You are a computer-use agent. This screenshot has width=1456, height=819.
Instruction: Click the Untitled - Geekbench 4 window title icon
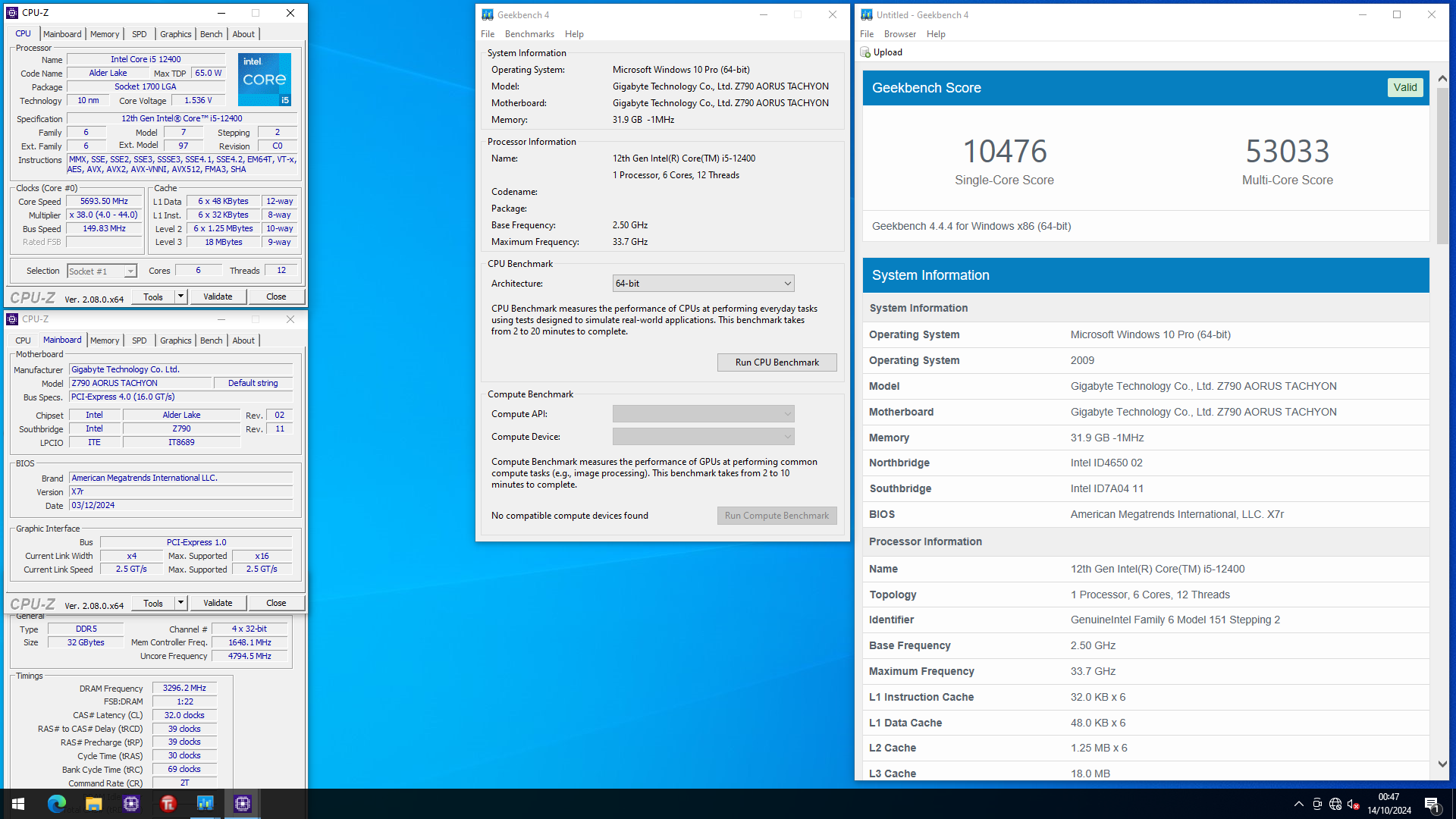click(867, 14)
